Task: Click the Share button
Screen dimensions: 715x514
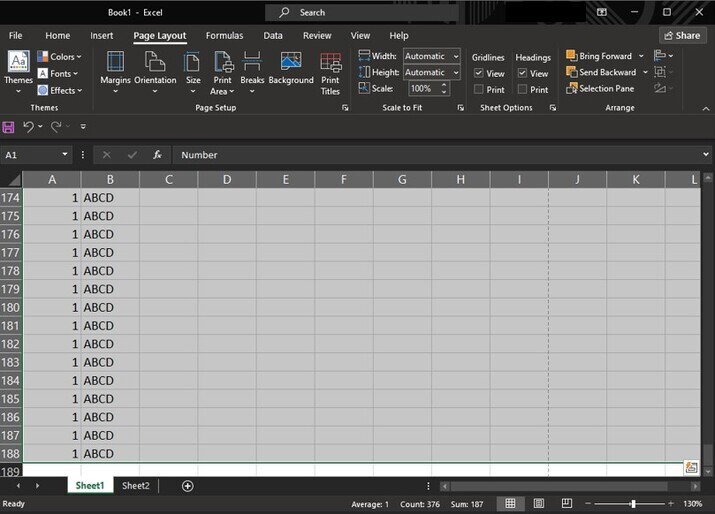Action: pyautogui.click(x=682, y=36)
